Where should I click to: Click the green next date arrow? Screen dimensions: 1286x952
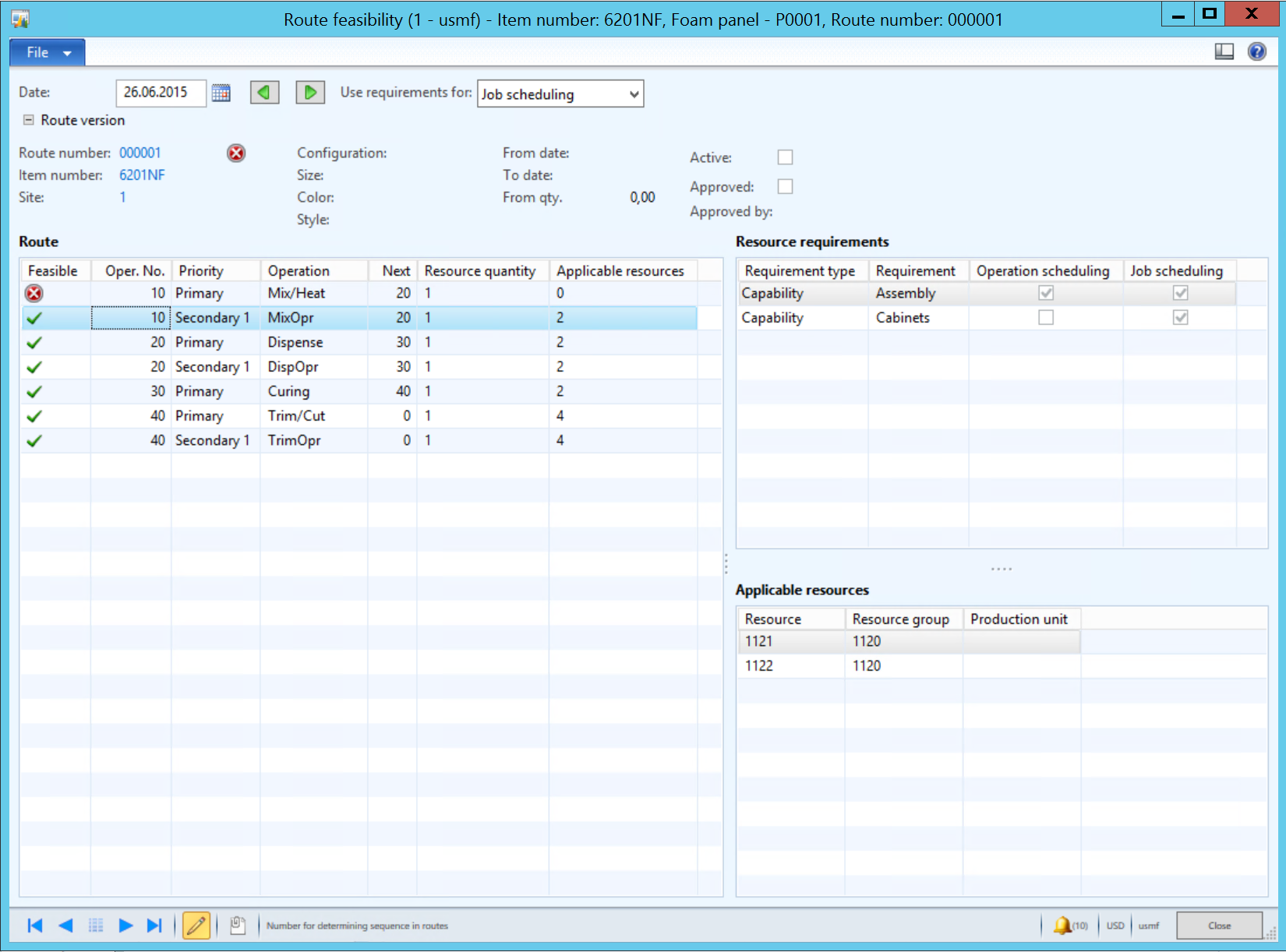click(x=310, y=93)
